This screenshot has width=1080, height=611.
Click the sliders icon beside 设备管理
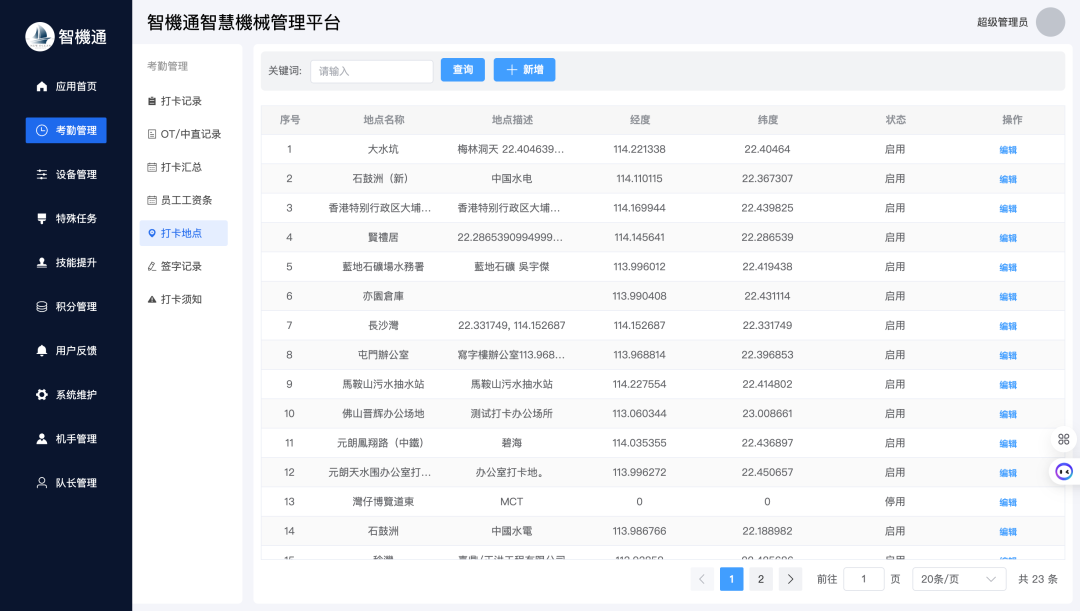tap(42, 174)
